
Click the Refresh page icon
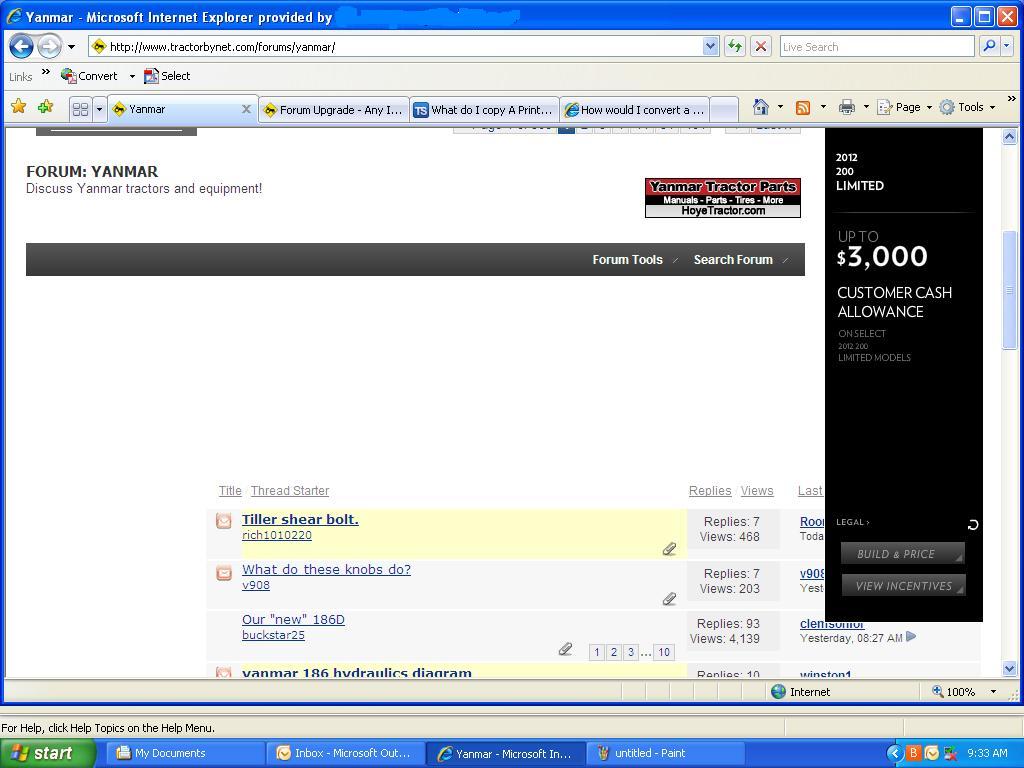tap(735, 46)
